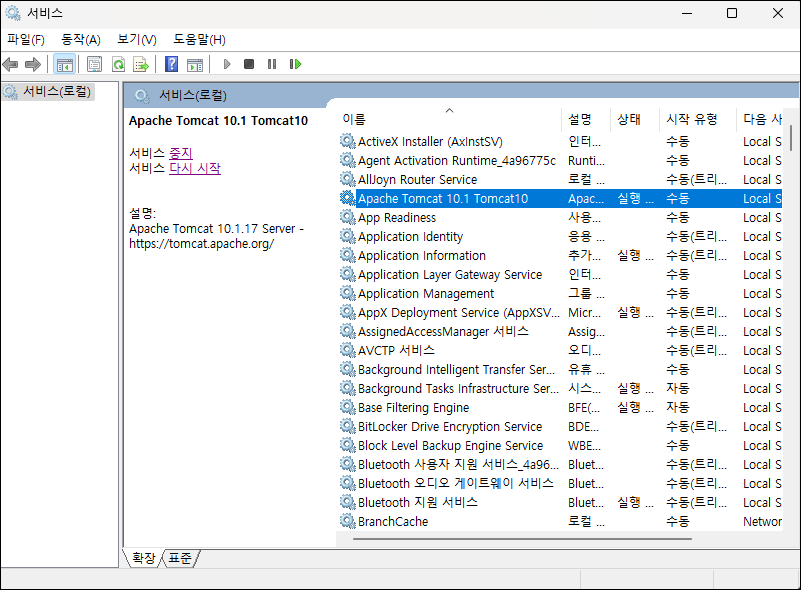801x590 pixels.
Task: Click the Apache Tomcat 10.1 Tomcat10 heading
Action: coord(218,121)
